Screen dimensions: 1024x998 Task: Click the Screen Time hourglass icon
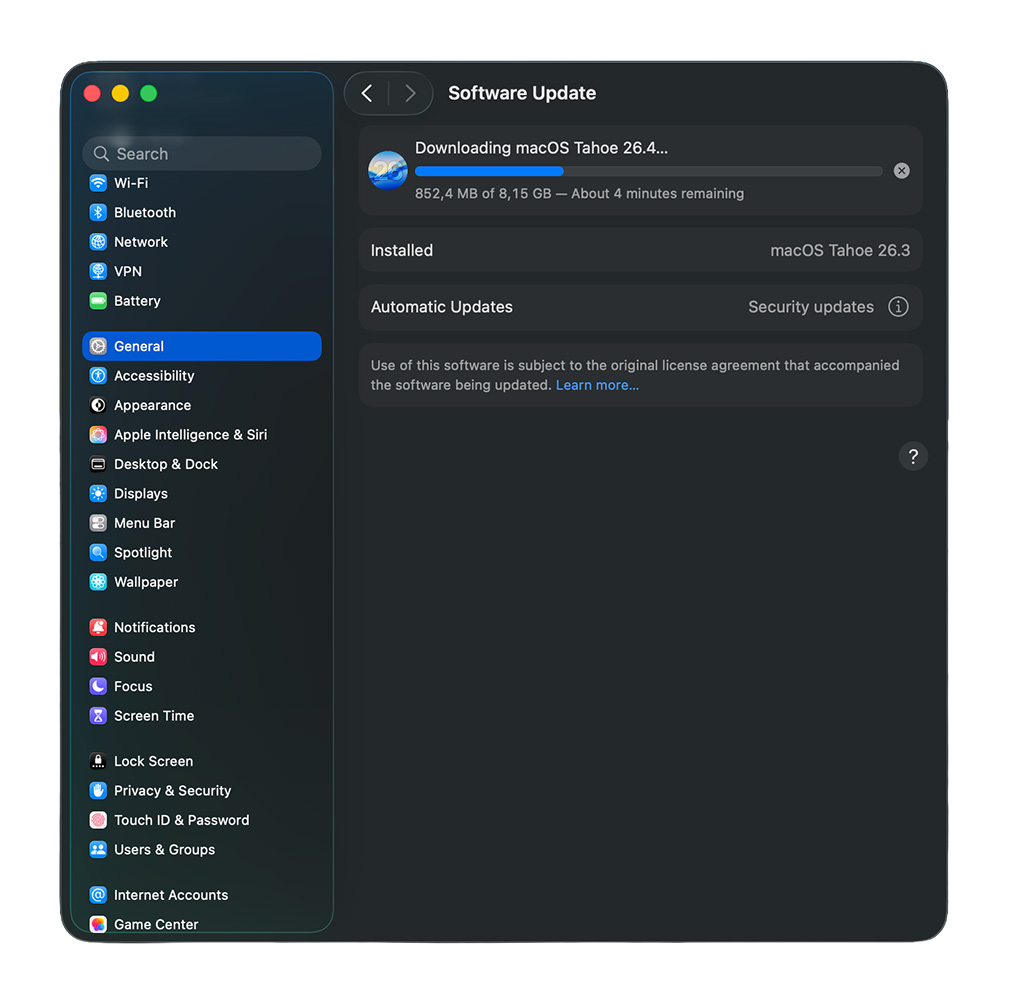coord(98,715)
